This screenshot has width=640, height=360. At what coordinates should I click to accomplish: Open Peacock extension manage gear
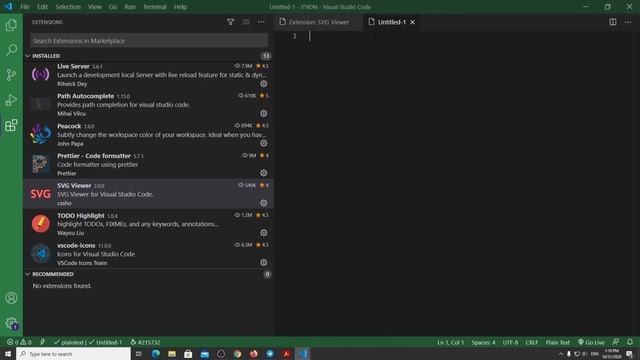point(264,143)
